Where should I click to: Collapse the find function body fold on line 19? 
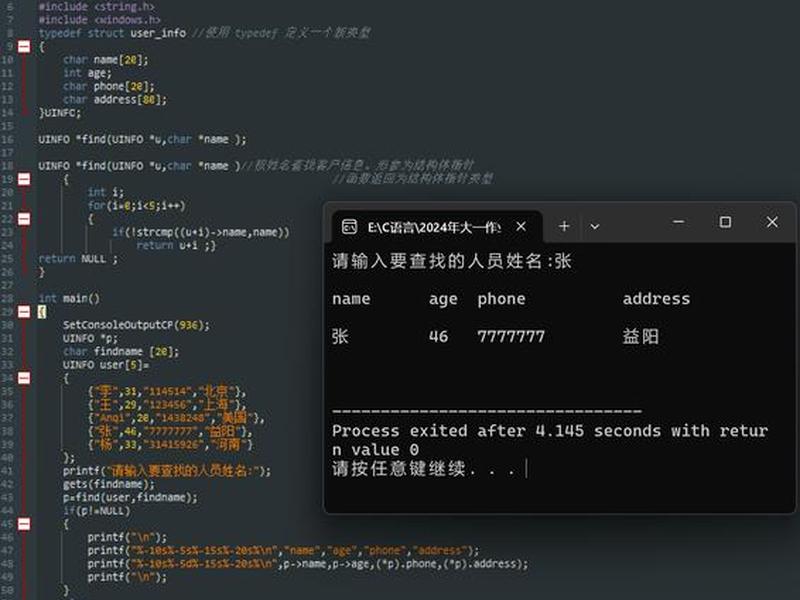click(x=24, y=179)
